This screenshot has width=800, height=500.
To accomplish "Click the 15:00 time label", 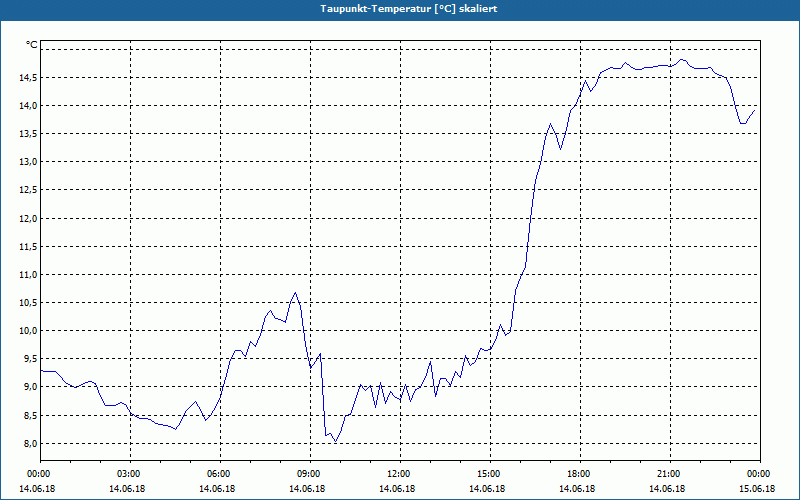I will coord(490,474).
